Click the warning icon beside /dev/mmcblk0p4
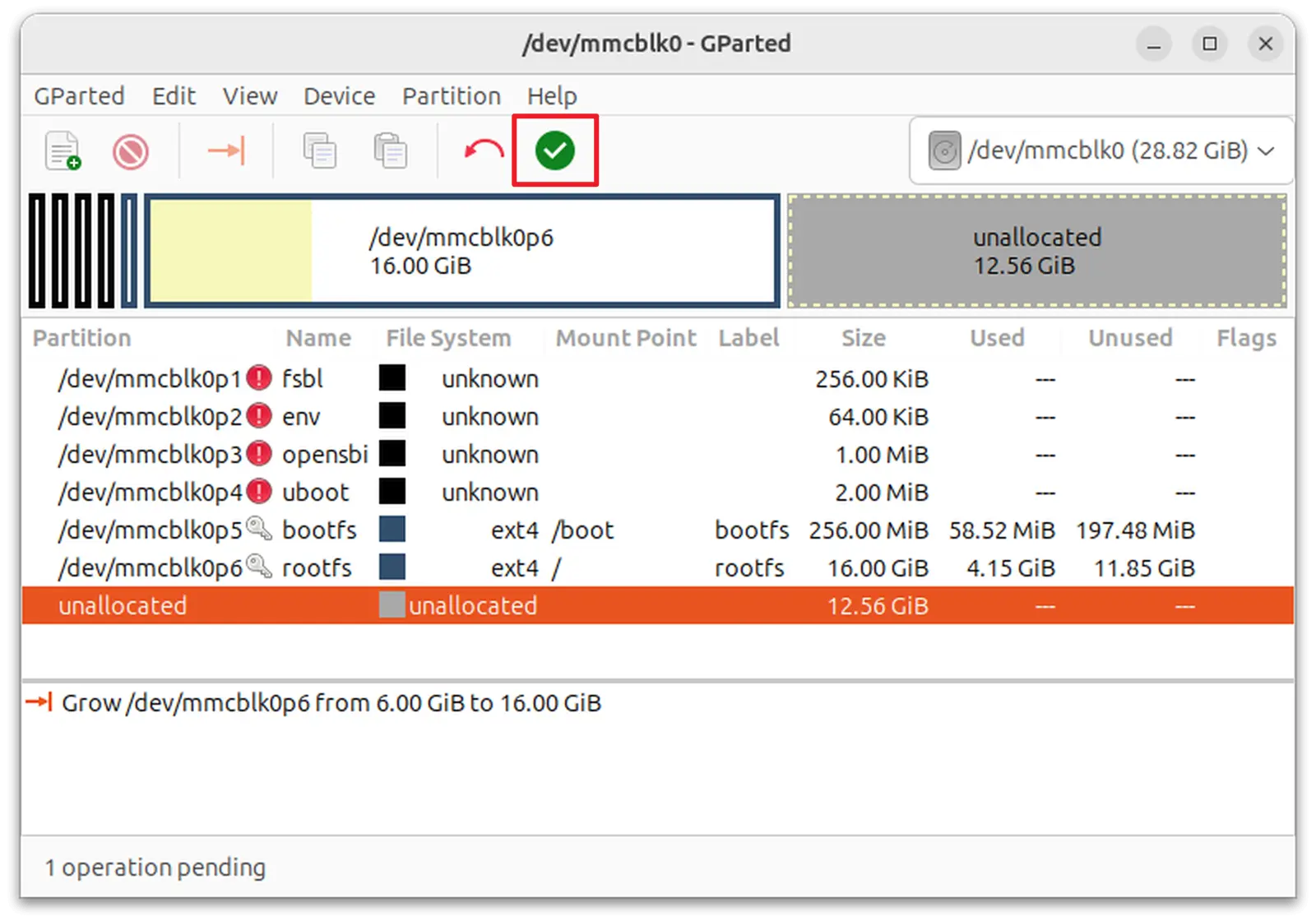The height and width of the screenshot is (921, 1316). 259,492
